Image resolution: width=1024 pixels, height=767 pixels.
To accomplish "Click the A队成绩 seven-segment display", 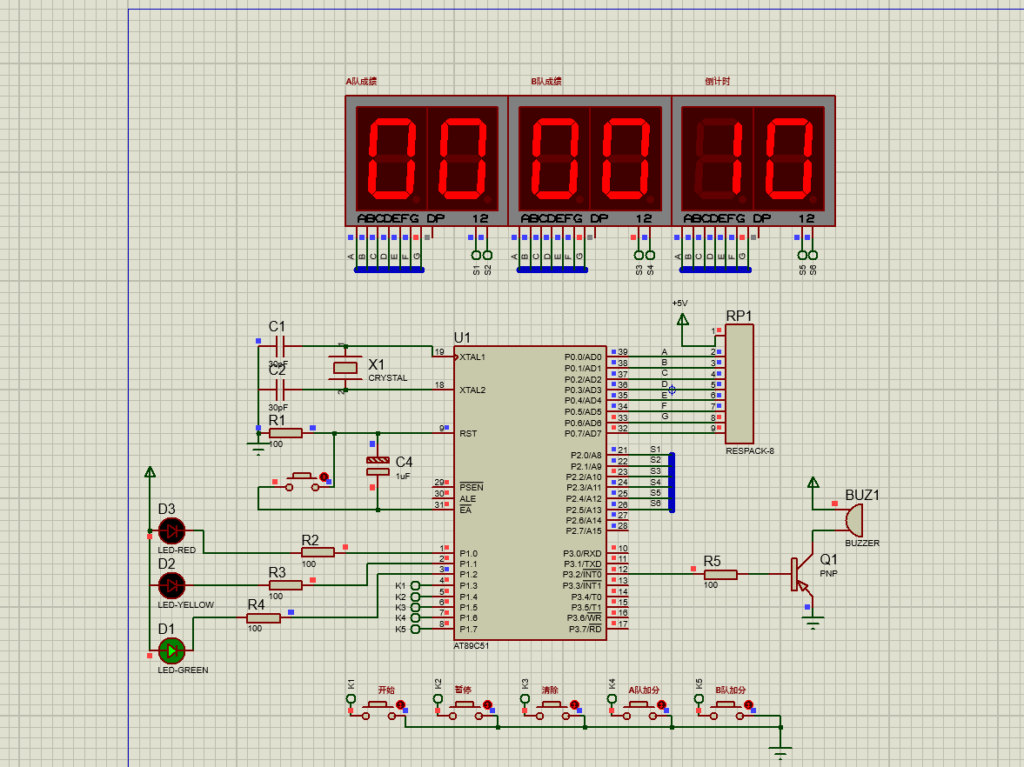I will coord(427,160).
